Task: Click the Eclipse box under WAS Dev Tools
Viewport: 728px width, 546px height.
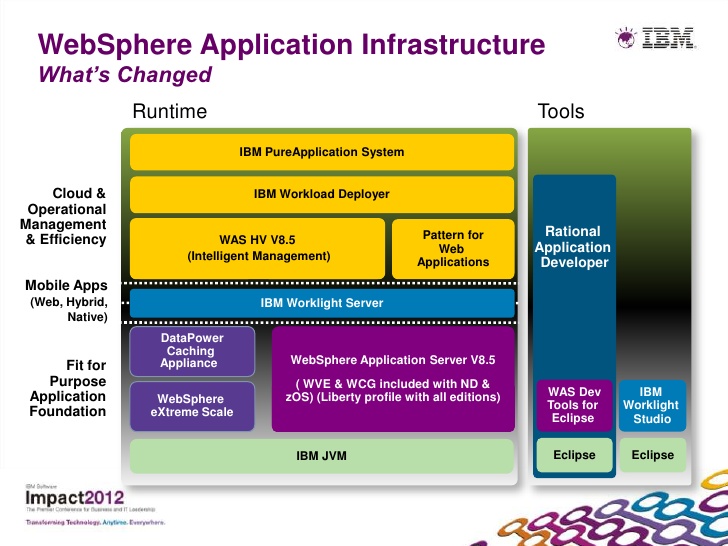Action: coord(574,455)
